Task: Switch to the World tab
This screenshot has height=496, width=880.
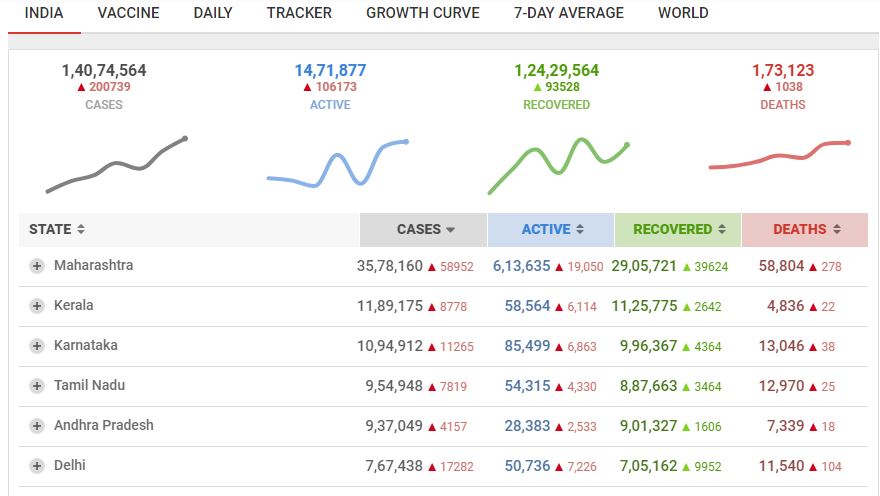Action: (x=683, y=14)
